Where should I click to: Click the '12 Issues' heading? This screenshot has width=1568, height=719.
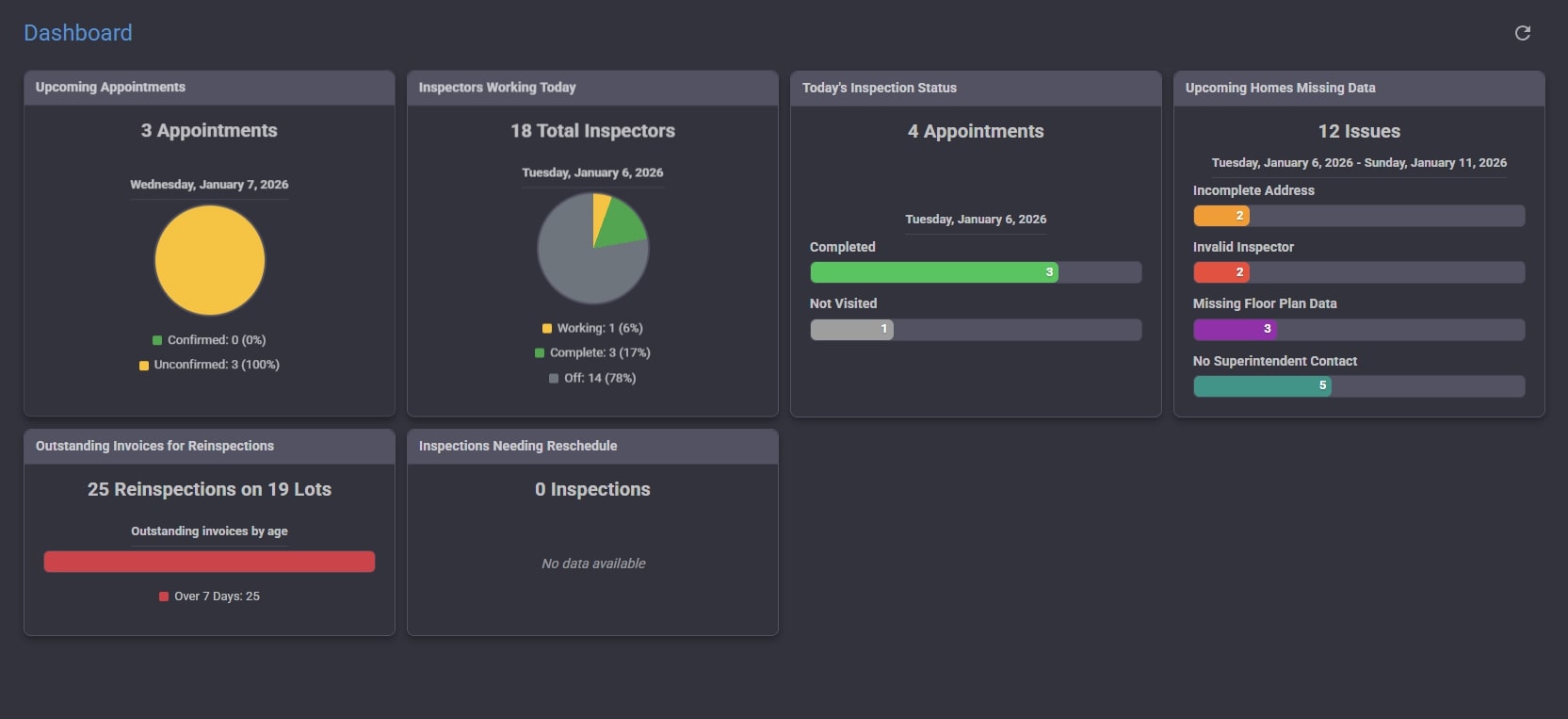click(x=1359, y=132)
